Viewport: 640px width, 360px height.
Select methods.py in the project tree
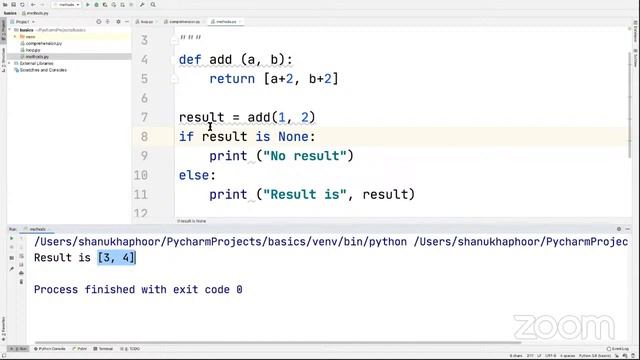37,57
